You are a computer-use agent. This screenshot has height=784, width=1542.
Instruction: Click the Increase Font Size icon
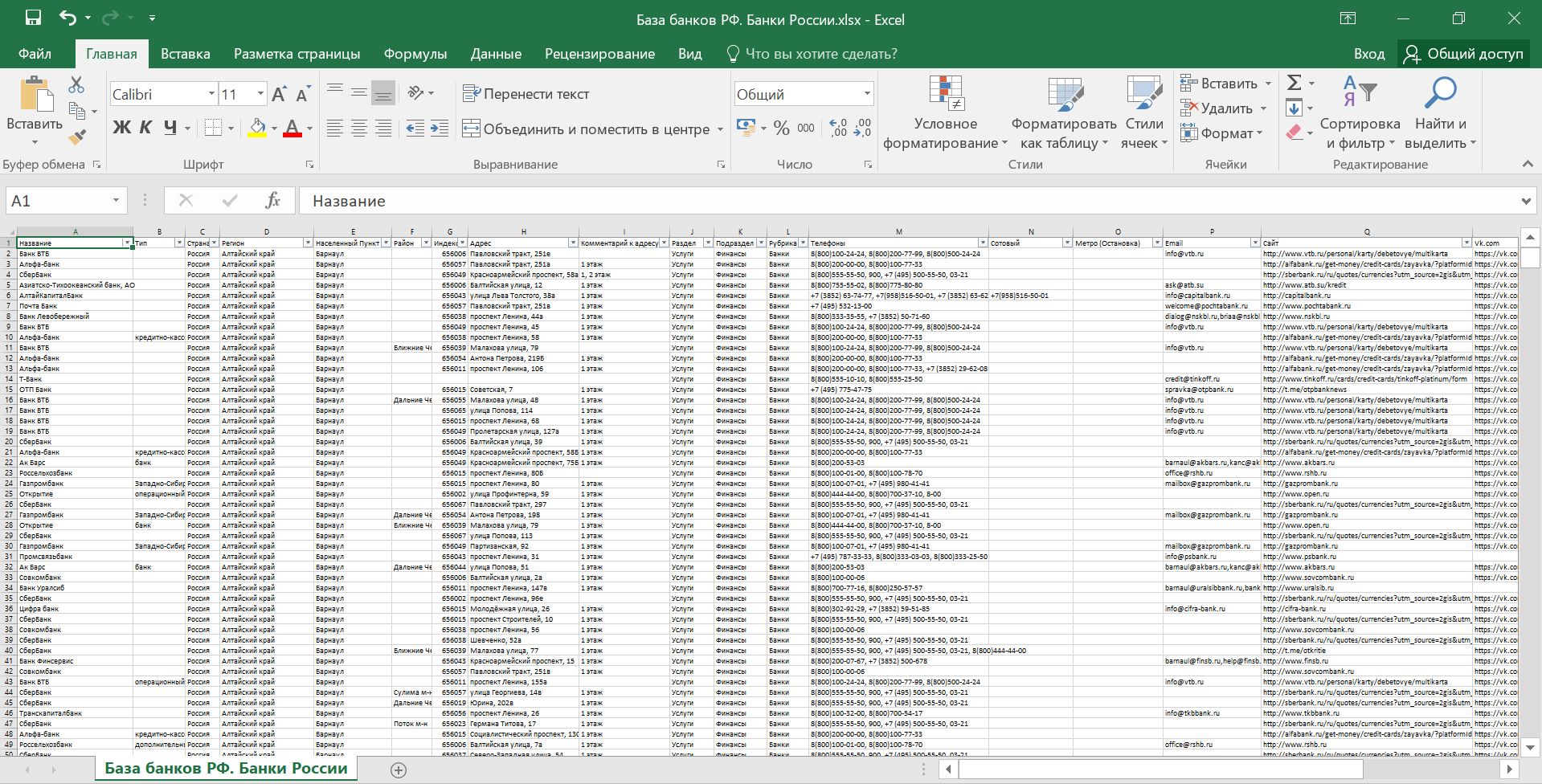[x=279, y=95]
